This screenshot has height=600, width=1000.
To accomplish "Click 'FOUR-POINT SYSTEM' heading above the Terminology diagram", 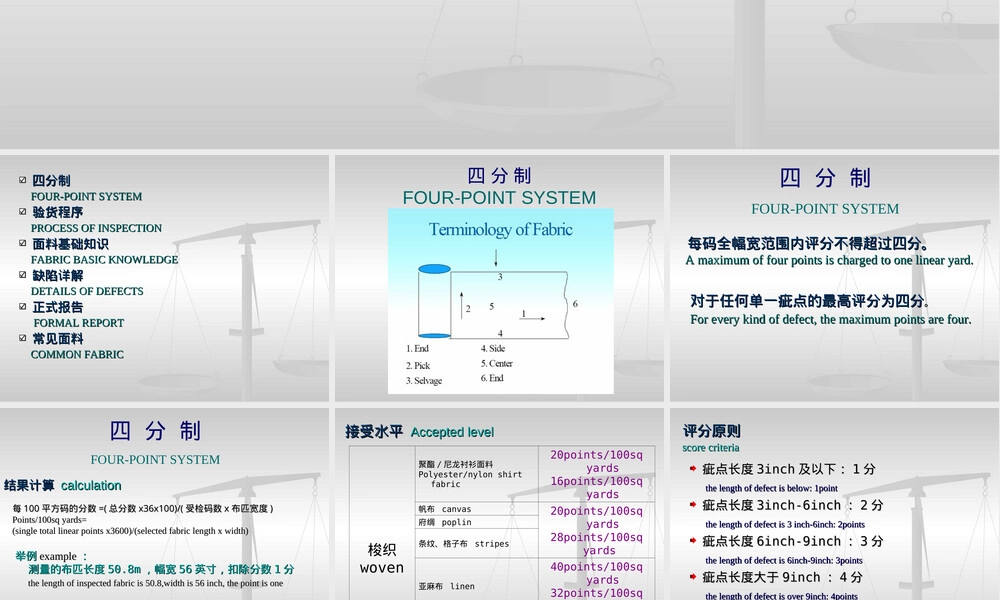I will click(x=499, y=198).
